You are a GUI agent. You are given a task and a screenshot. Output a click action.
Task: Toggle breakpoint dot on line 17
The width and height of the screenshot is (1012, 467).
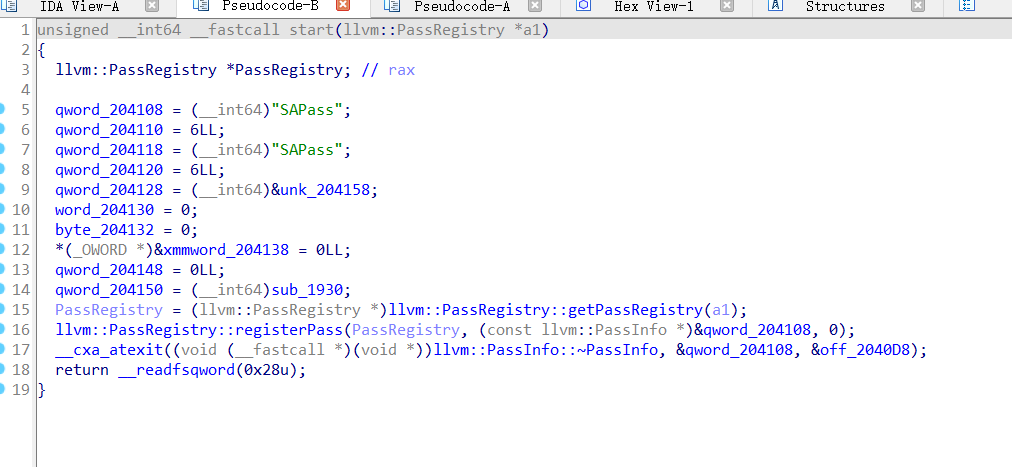coord(2,349)
